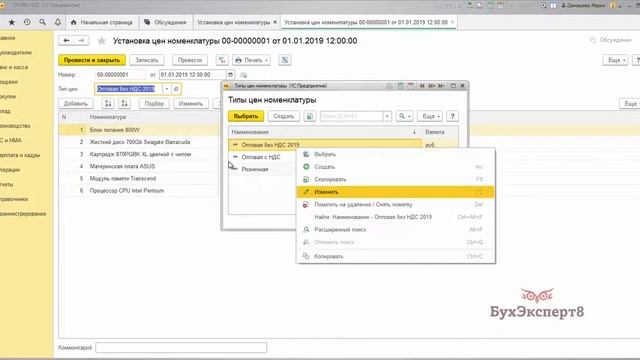Open the Еще menu of the document toolbar
640x360 pixels.
[x=616, y=60]
